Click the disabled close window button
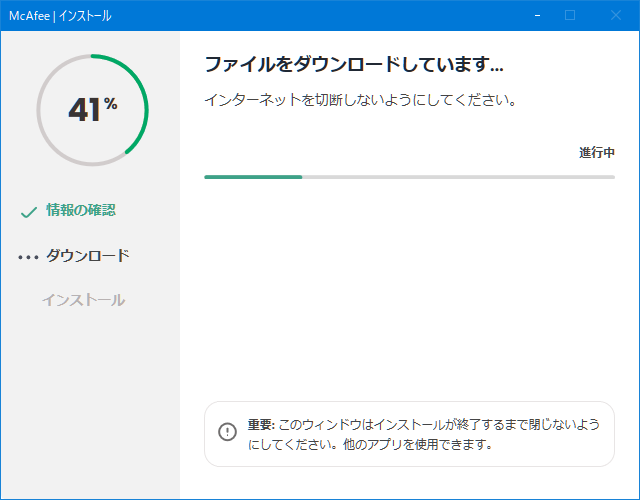Image resolution: width=640 pixels, height=500 pixels. pos(616,16)
